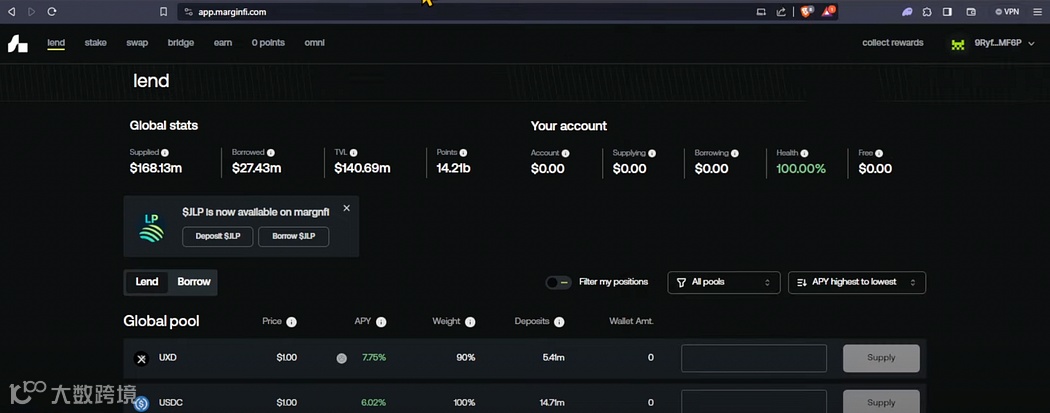Click the JLP logo in the banner
The width and height of the screenshot is (1050, 413).
pos(151,228)
